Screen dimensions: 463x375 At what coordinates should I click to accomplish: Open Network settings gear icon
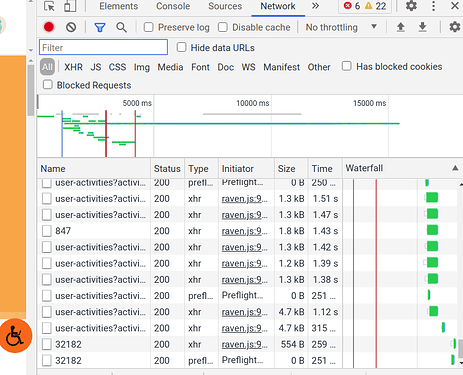click(x=455, y=27)
